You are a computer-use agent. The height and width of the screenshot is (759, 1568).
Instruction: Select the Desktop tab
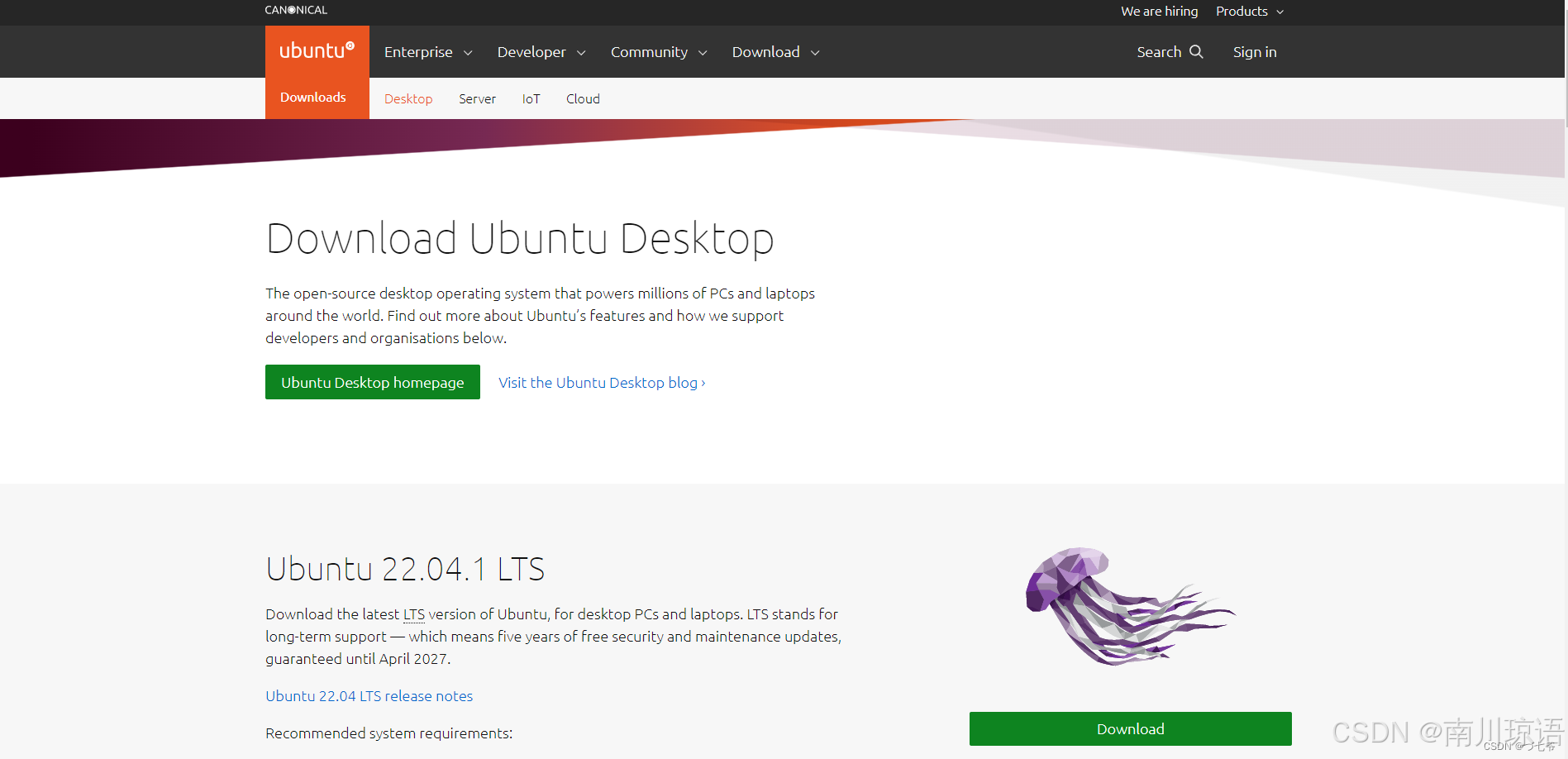click(408, 99)
